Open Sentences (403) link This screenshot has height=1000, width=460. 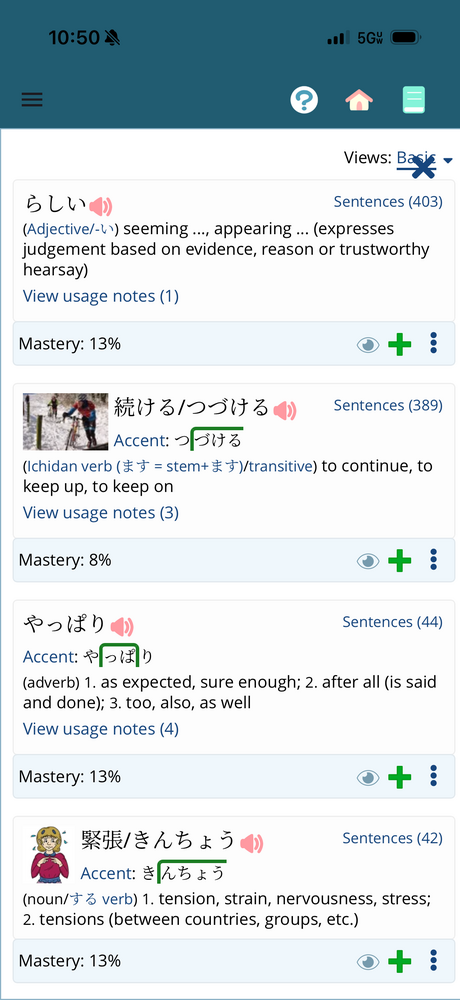[x=388, y=202]
